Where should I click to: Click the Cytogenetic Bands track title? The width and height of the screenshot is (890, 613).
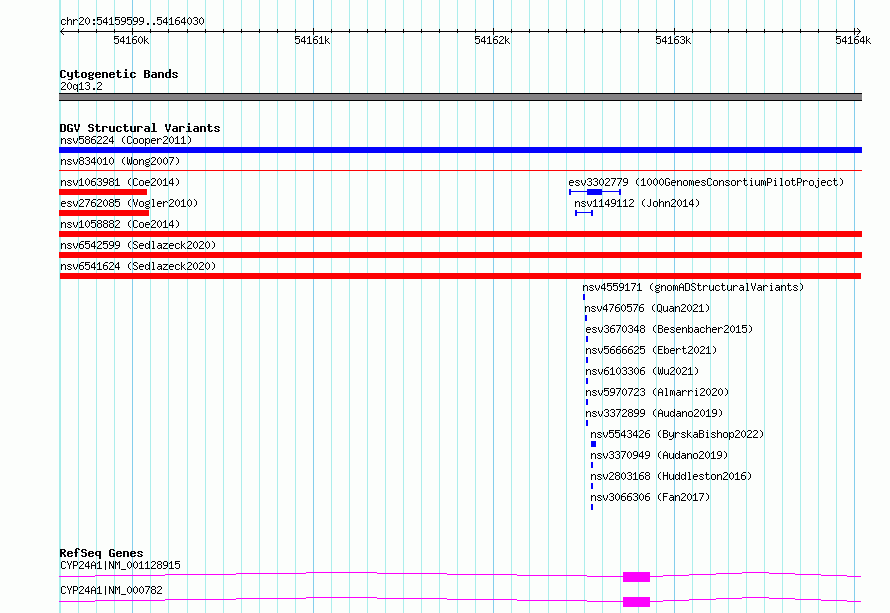tap(119, 74)
